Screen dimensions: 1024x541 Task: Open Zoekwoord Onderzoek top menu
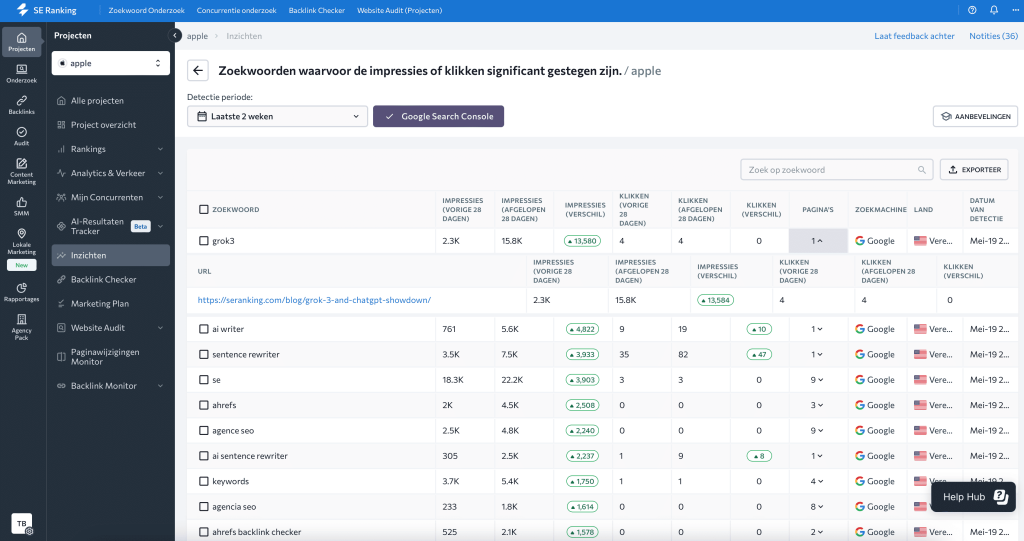[146, 10]
